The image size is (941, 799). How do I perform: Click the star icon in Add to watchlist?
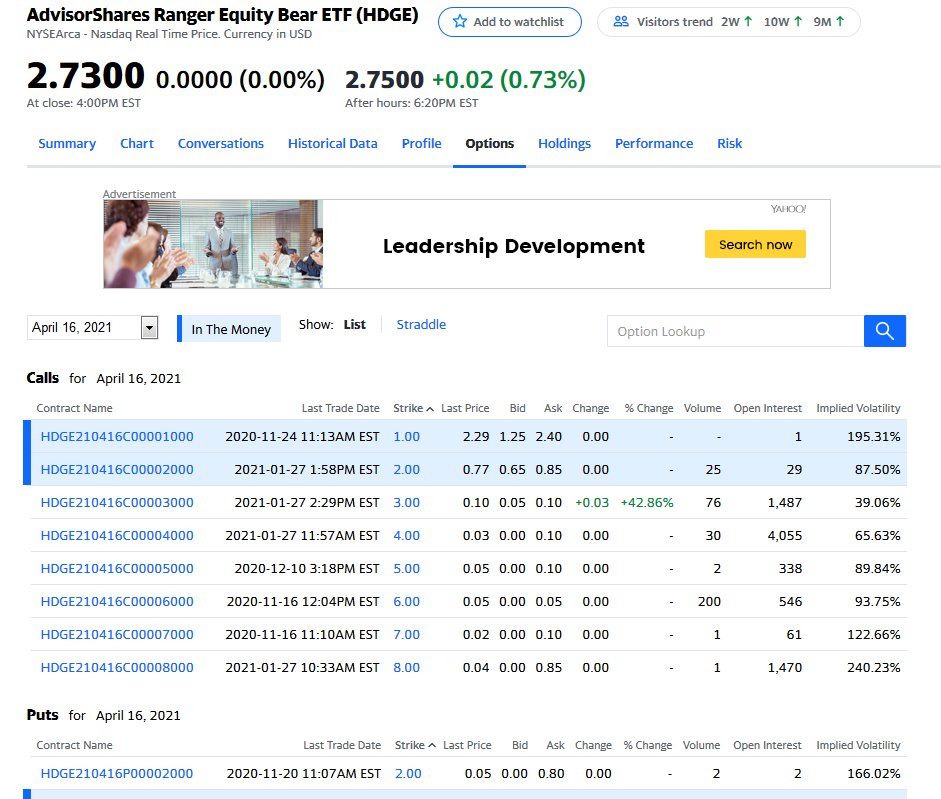pos(460,22)
